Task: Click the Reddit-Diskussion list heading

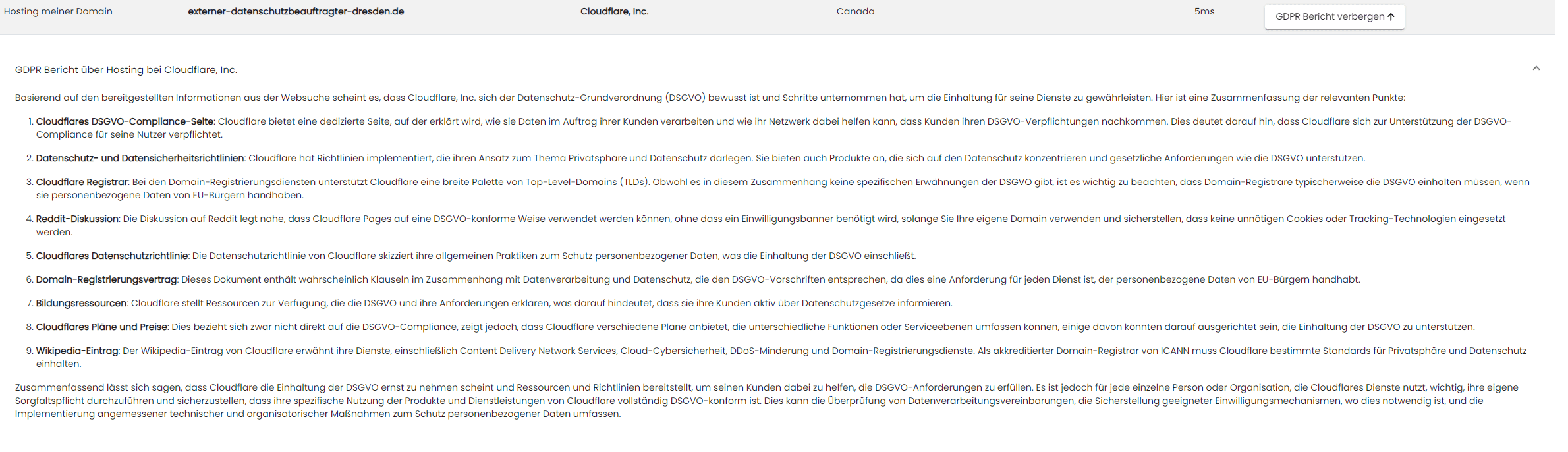Action: (x=77, y=219)
